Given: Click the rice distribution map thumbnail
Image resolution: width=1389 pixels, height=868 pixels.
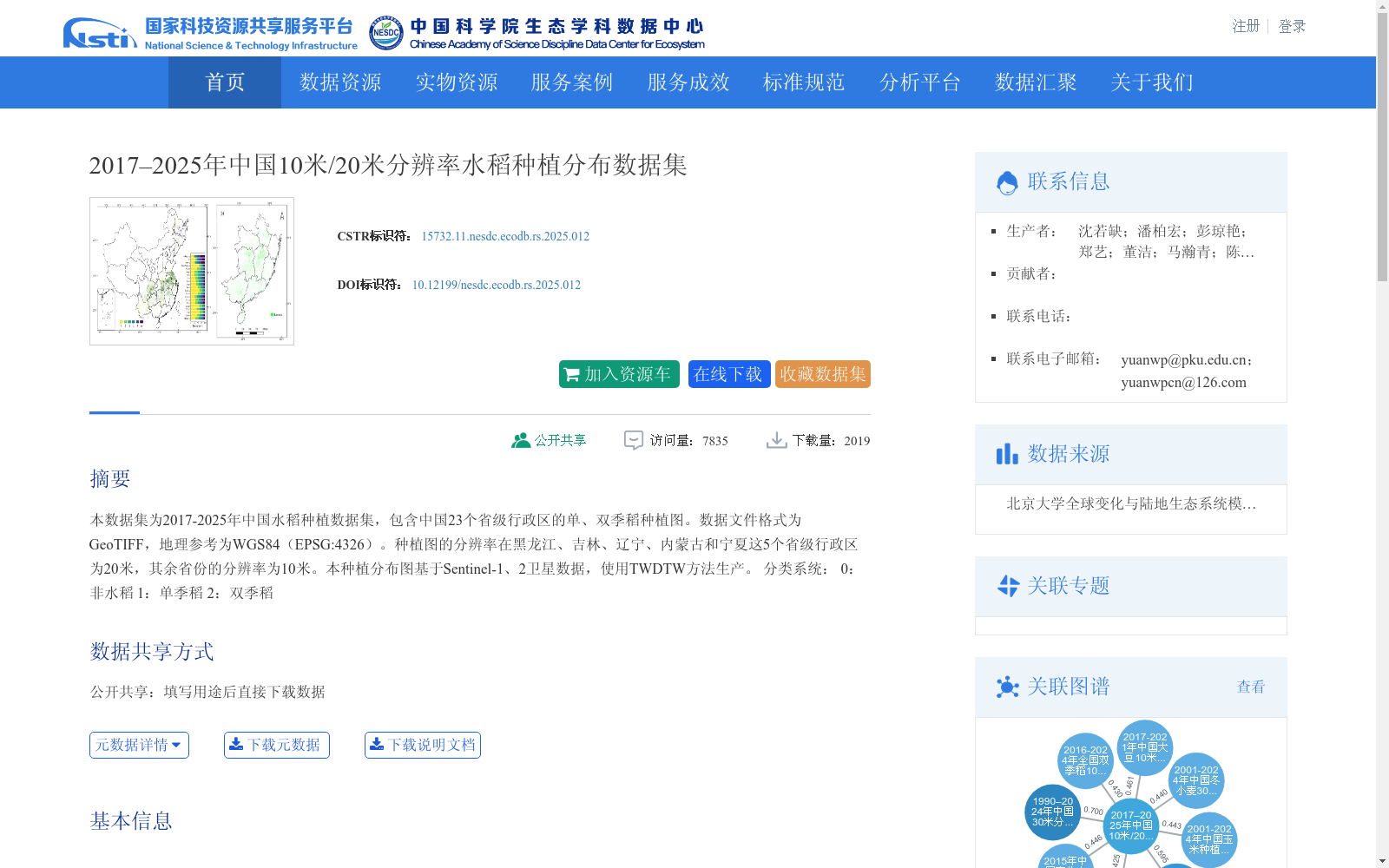Looking at the screenshot, I should click(192, 271).
